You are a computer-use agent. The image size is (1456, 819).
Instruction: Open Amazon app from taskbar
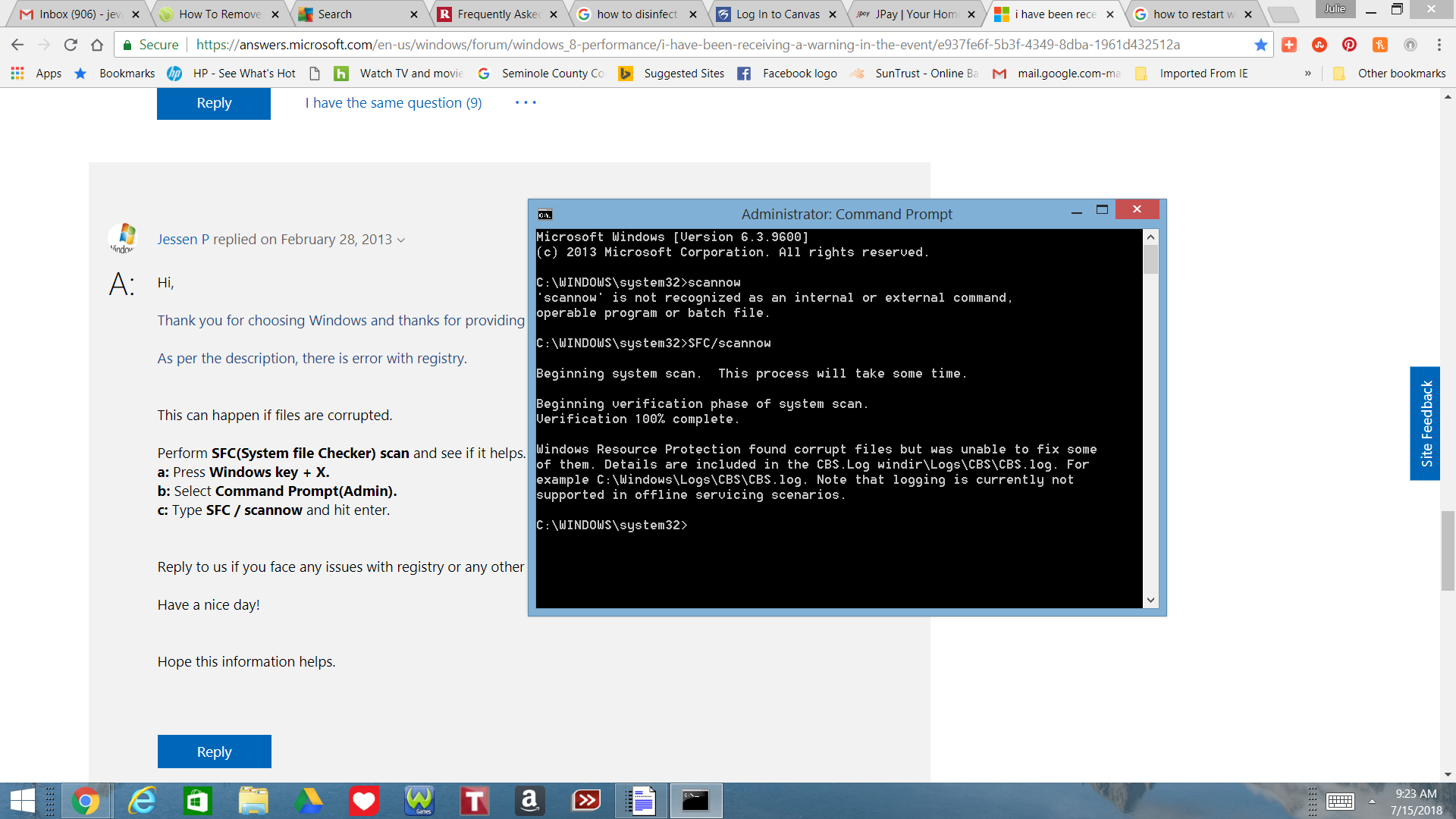click(529, 801)
